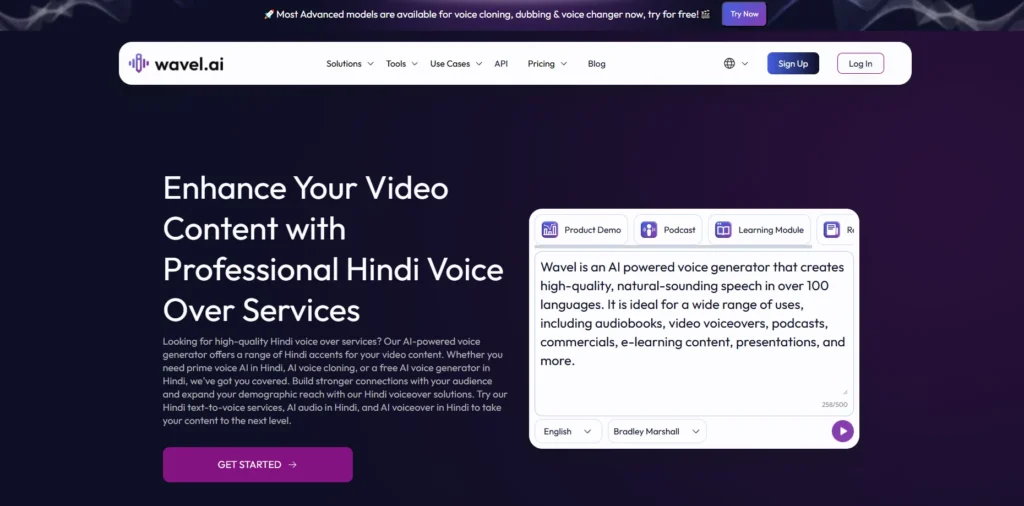Screen dimensions: 1024x506
Task: Open the Bradley Marshall voice dropdown
Action: tap(657, 431)
